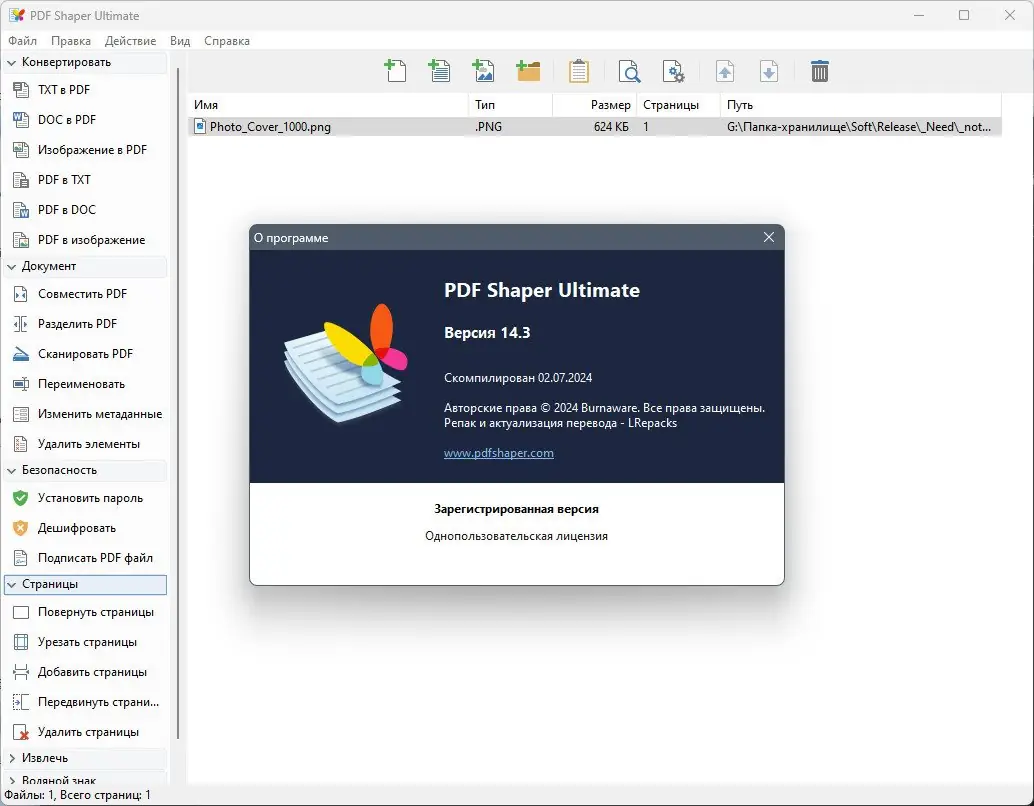Open the Действие menu

(131, 41)
